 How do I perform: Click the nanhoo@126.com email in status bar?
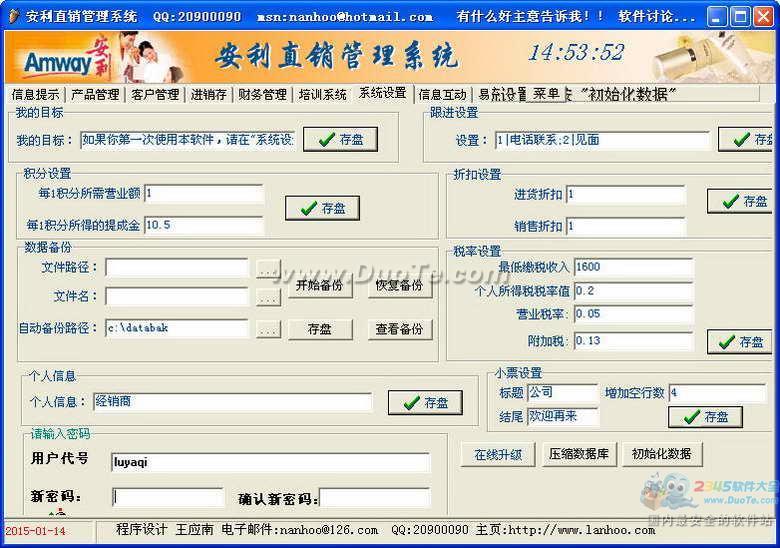point(329,530)
